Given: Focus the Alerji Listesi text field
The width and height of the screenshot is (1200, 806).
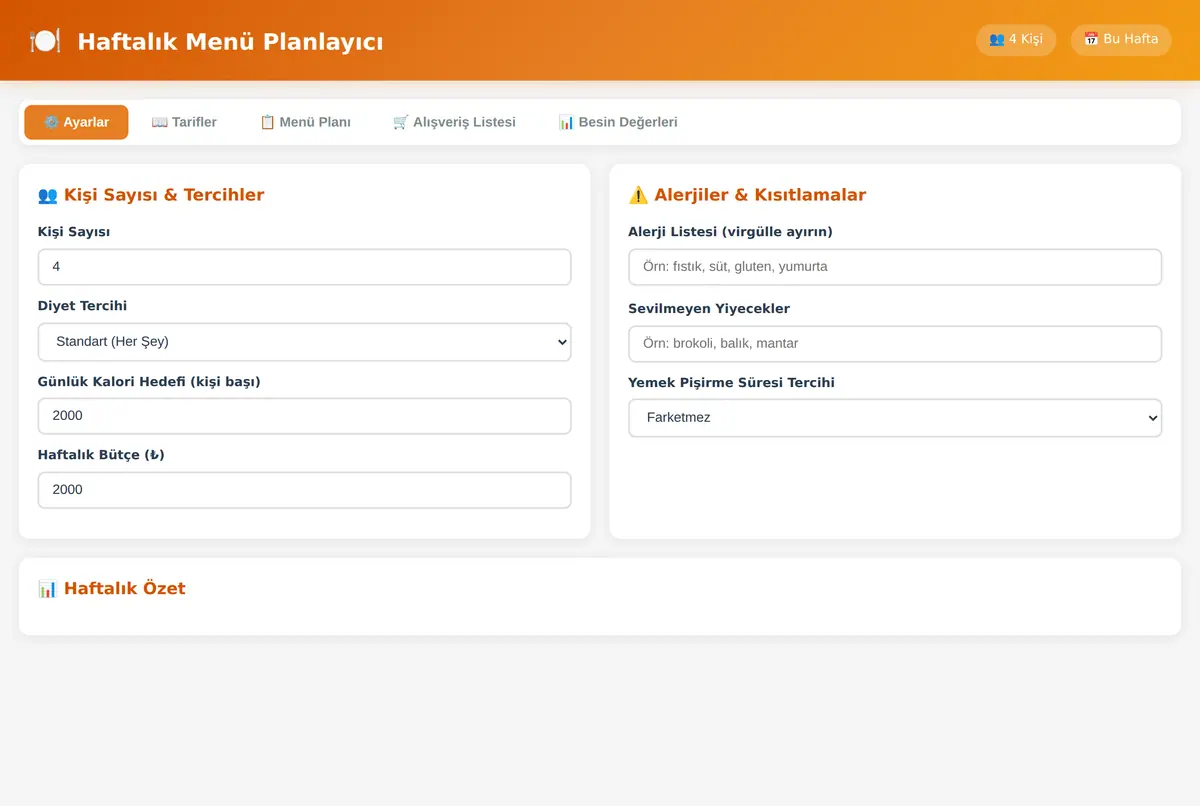Looking at the screenshot, I should click(x=895, y=267).
